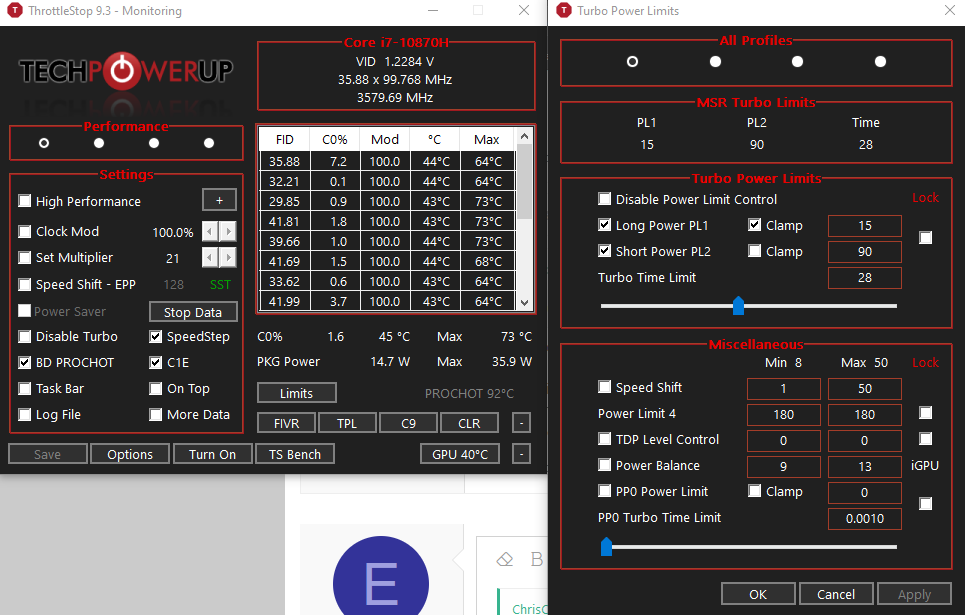Enable the On Top checkbox
This screenshot has width=965, height=615.
coord(156,388)
